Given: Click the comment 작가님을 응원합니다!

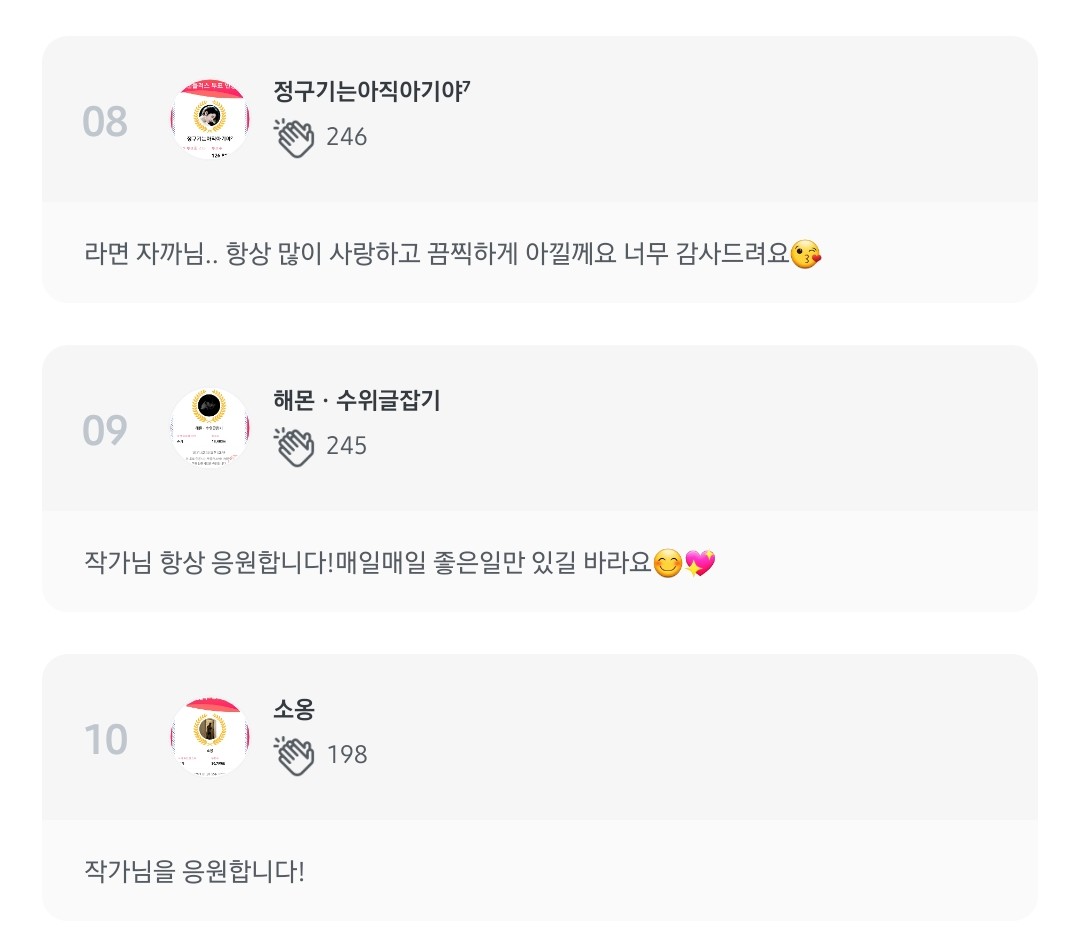Looking at the screenshot, I should [195, 871].
